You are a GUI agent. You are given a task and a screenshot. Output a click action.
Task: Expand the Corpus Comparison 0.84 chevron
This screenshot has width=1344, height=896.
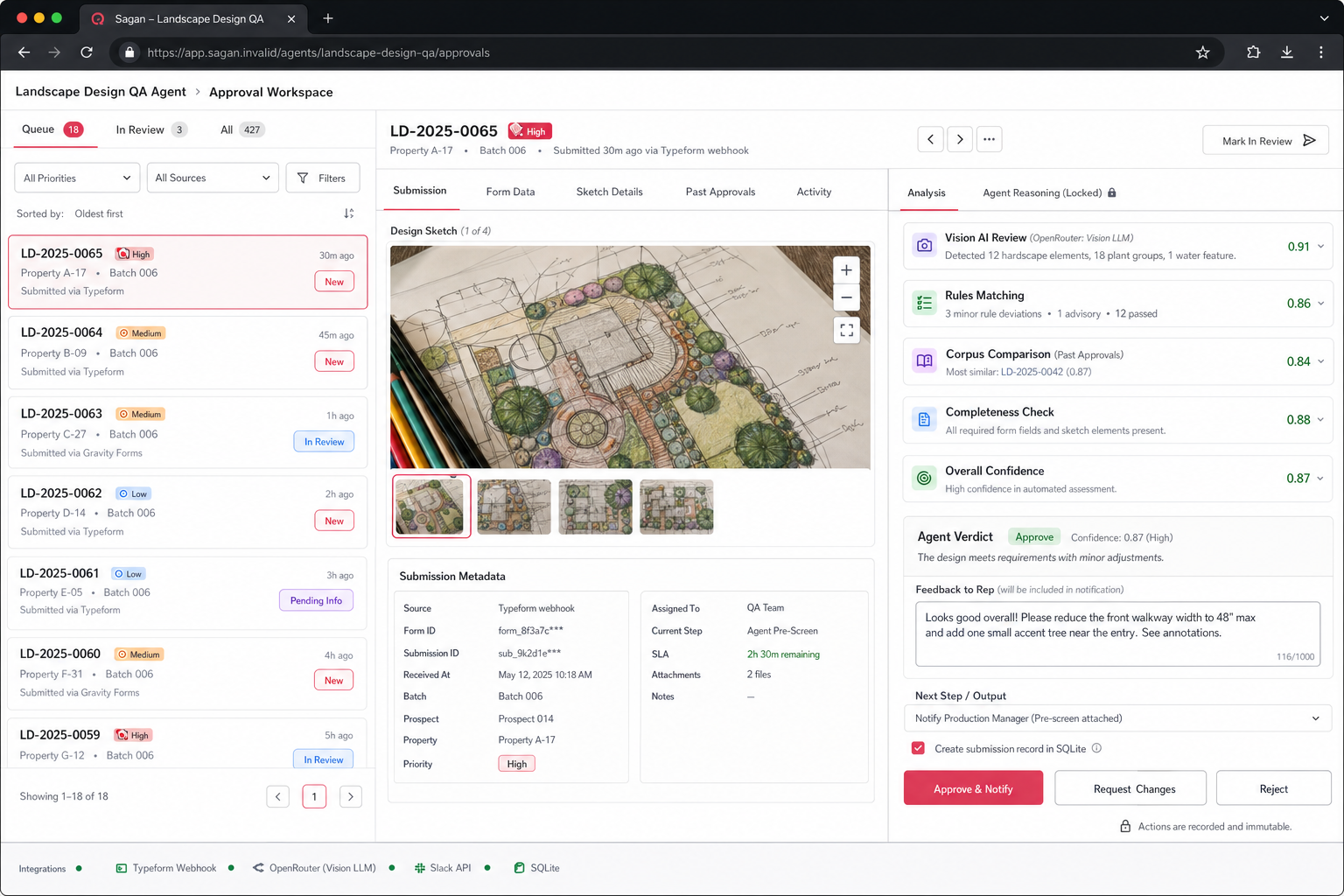point(1320,361)
